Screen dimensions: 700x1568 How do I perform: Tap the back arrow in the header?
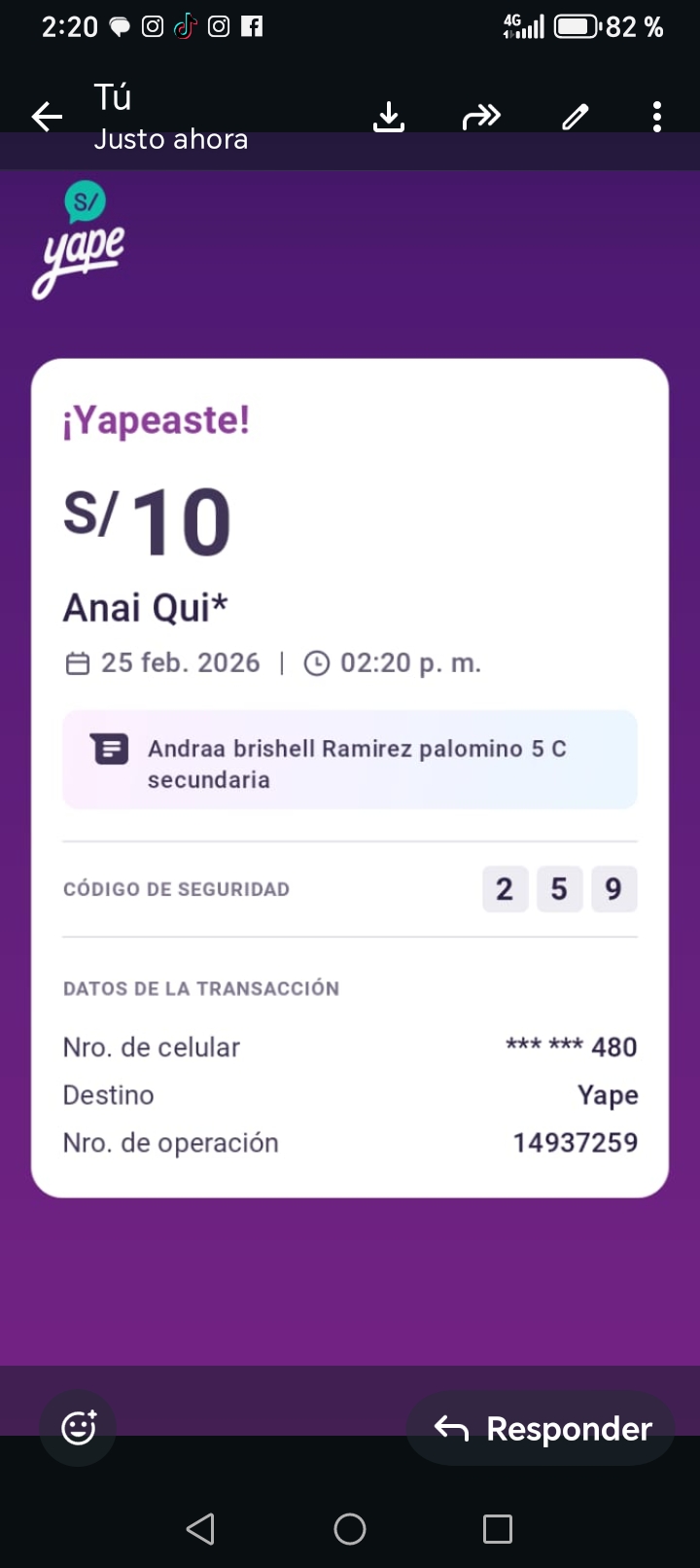tap(47, 118)
